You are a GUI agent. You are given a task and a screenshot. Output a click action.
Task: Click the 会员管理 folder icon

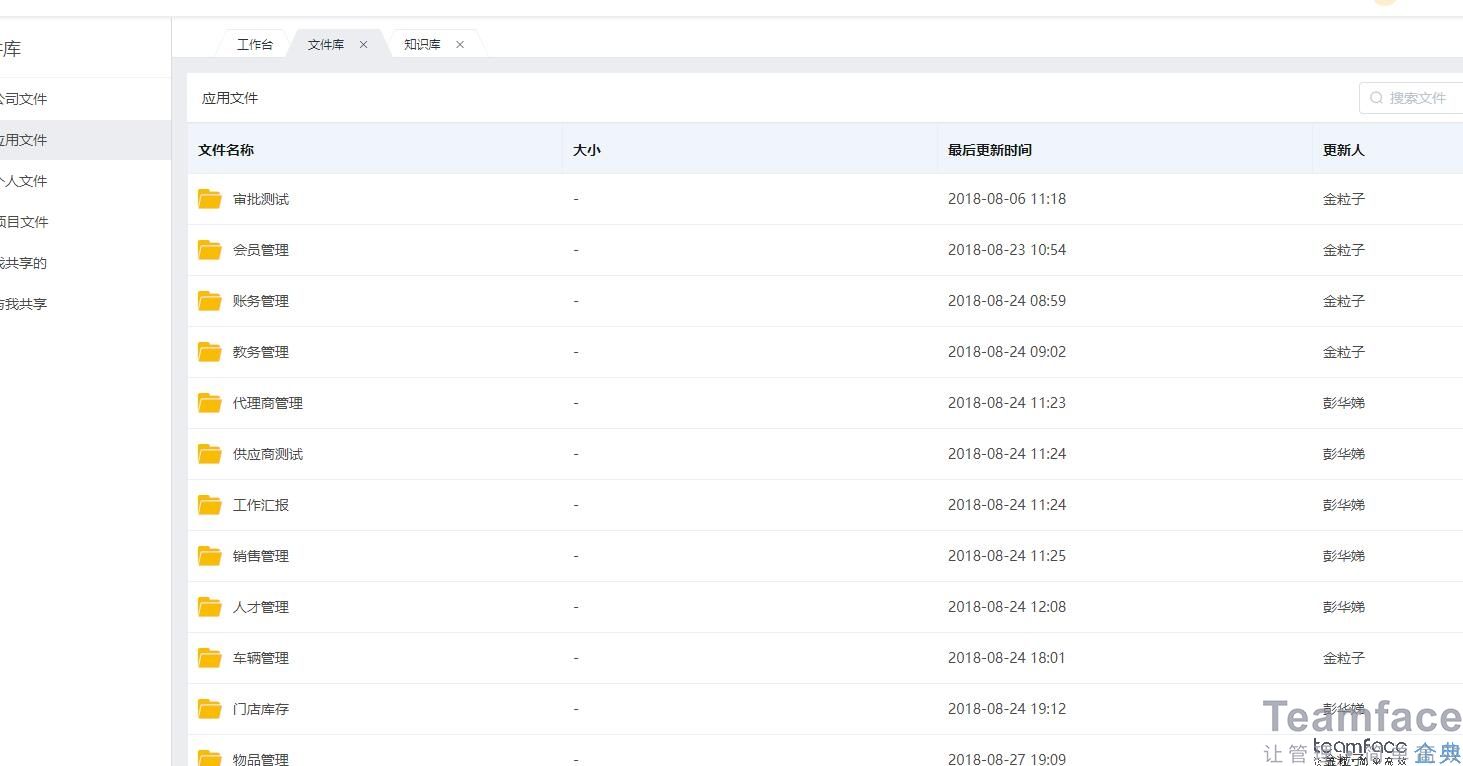click(x=209, y=250)
